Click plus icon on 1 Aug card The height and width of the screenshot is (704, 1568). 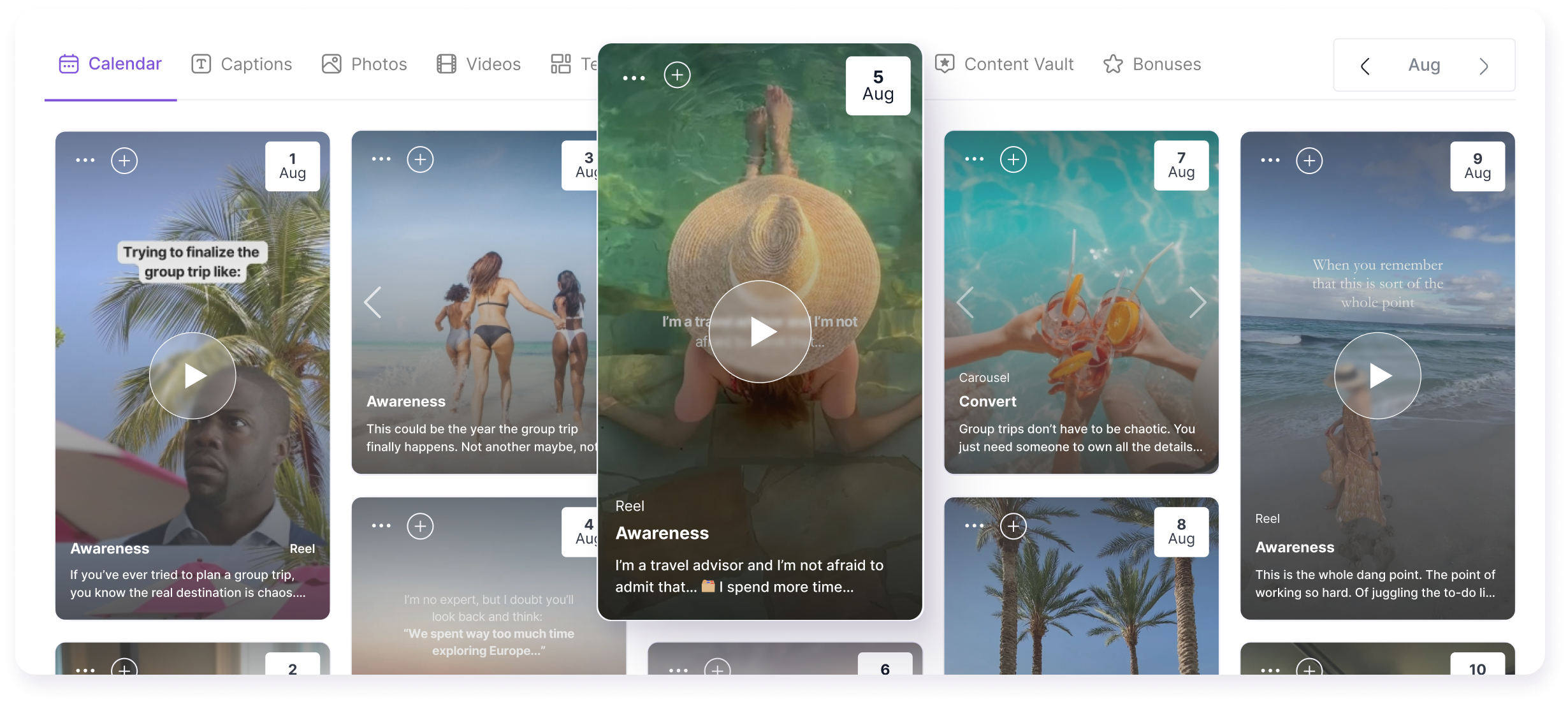click(x=124, y=161)
